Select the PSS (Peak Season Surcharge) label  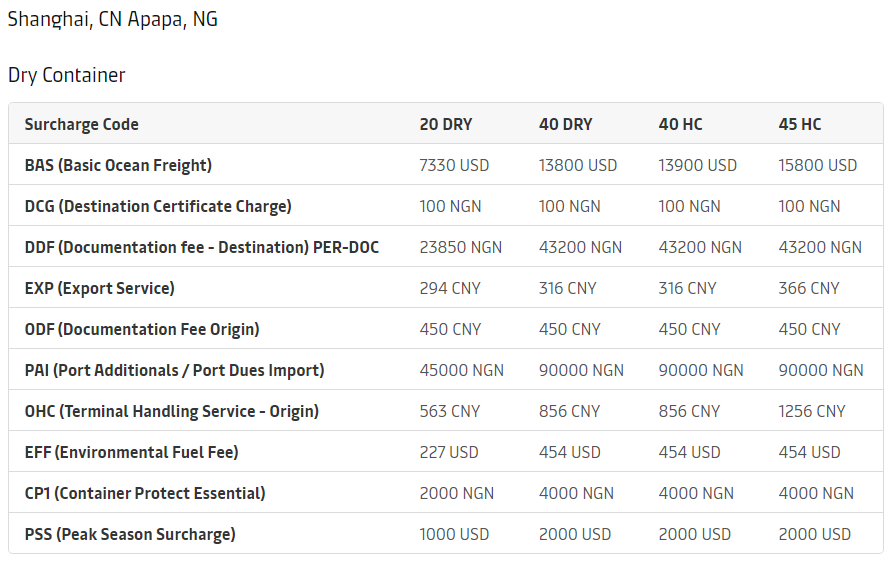130,535
